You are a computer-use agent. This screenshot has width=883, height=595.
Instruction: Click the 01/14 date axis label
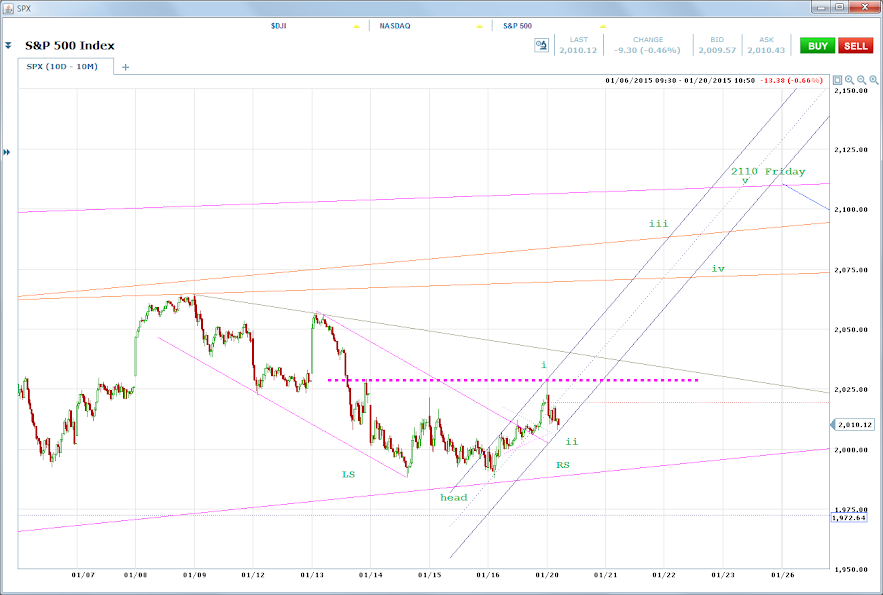coord(371,575)
